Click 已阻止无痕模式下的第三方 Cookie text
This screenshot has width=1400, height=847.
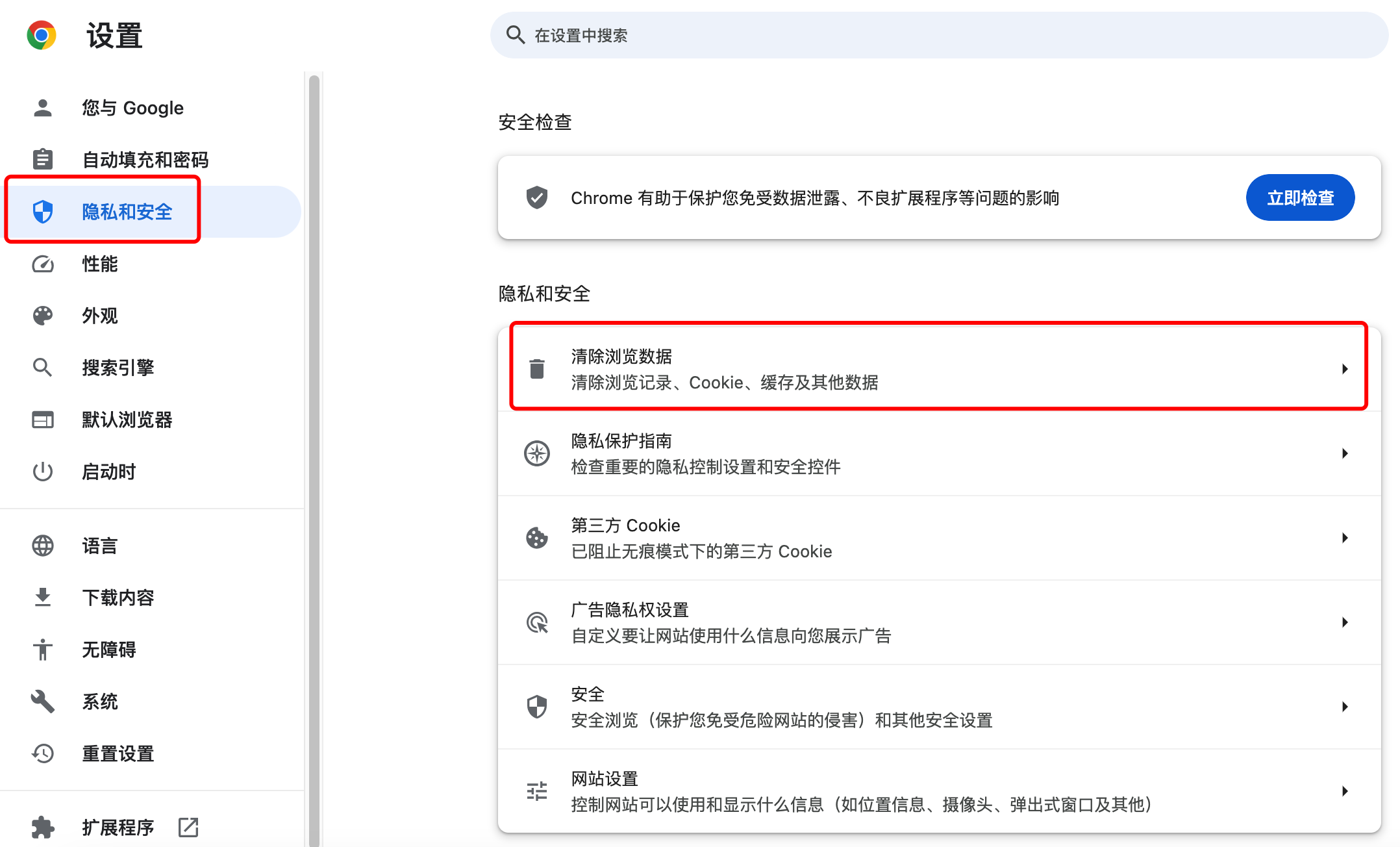[701, 551]
